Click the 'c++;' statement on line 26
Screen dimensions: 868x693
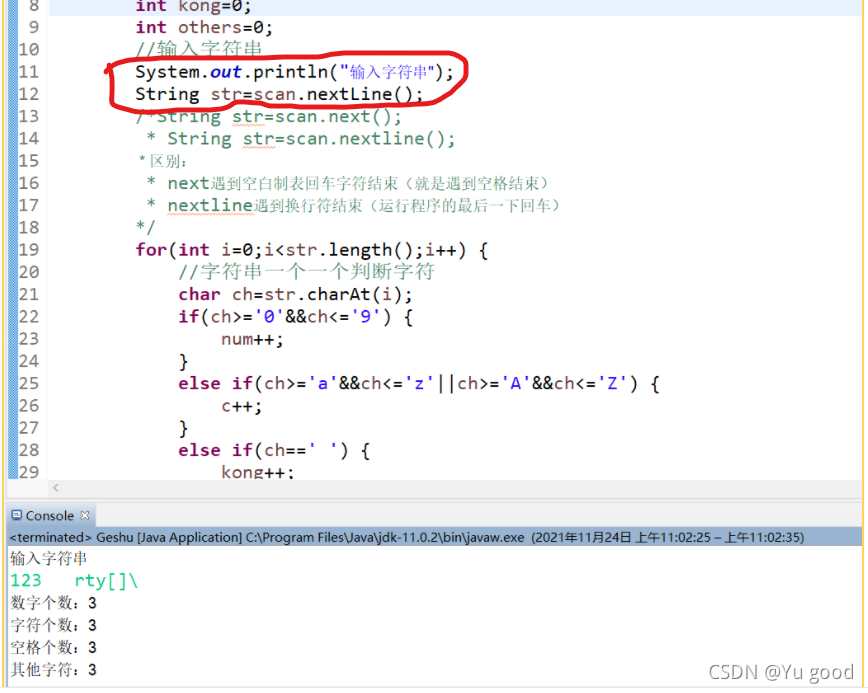click(241, 406)
